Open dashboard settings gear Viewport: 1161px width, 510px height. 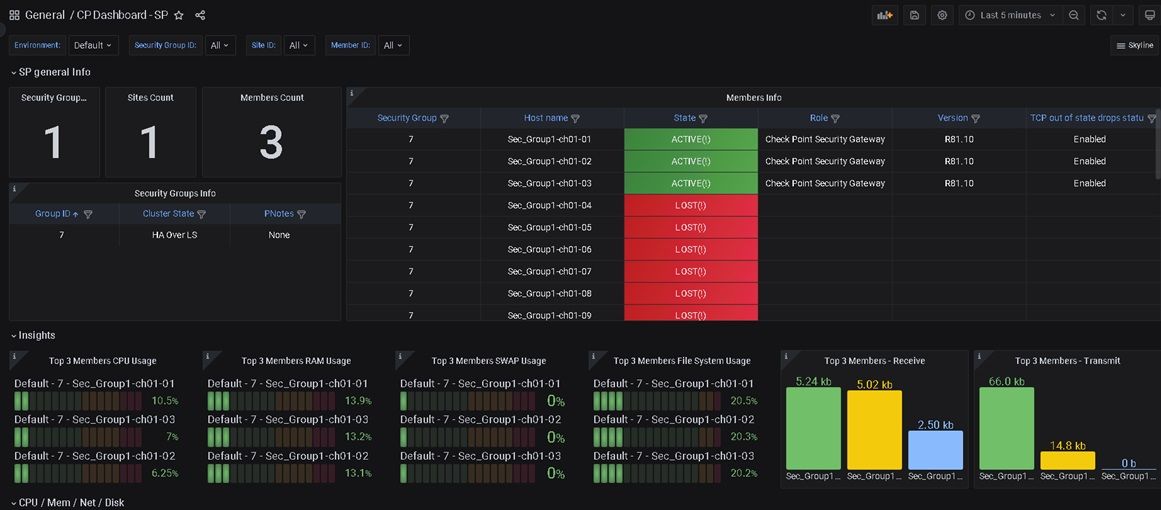pyautogui.click(x=942, y=15)
